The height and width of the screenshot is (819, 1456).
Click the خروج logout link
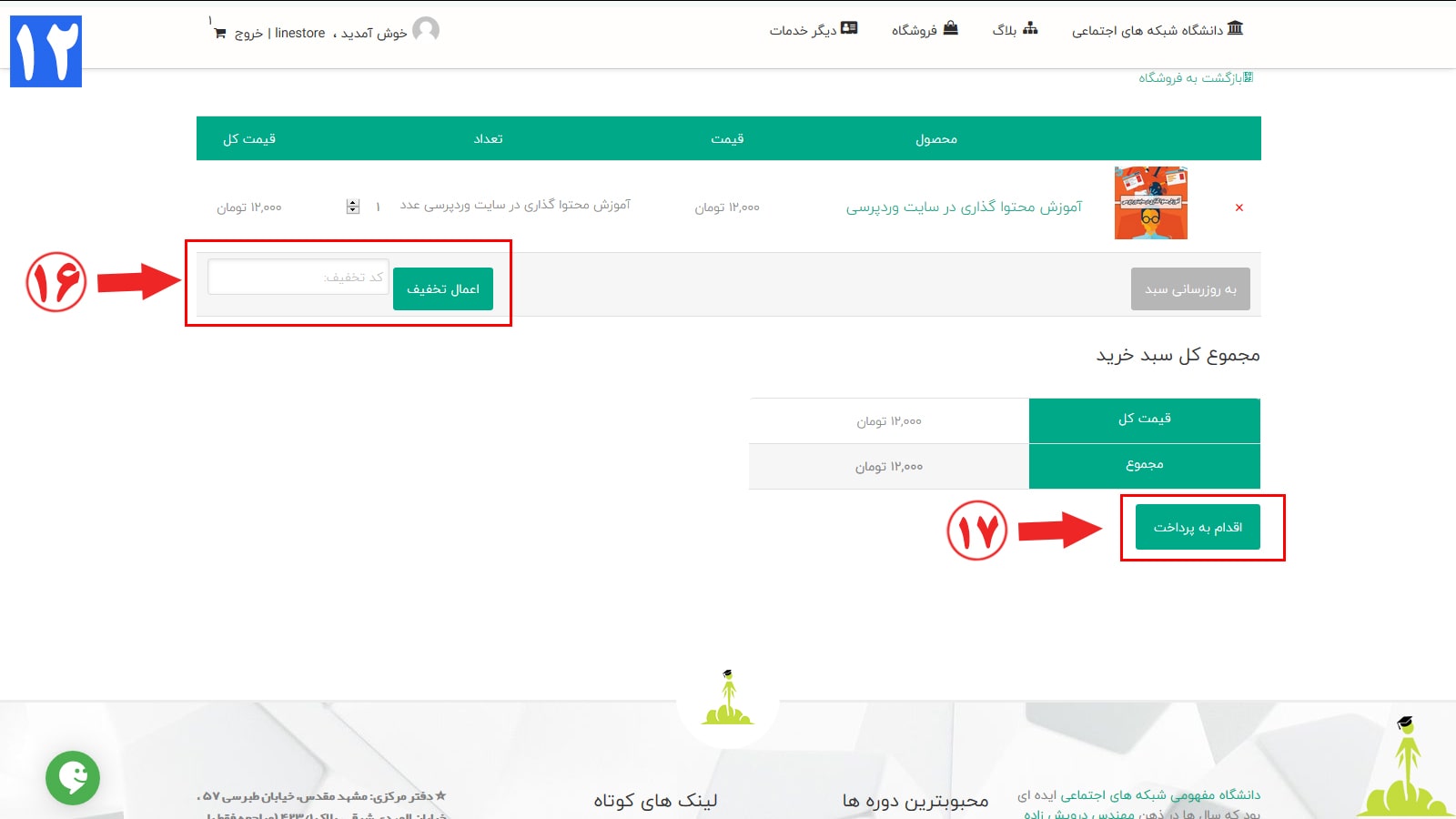(x=248, y=34)
